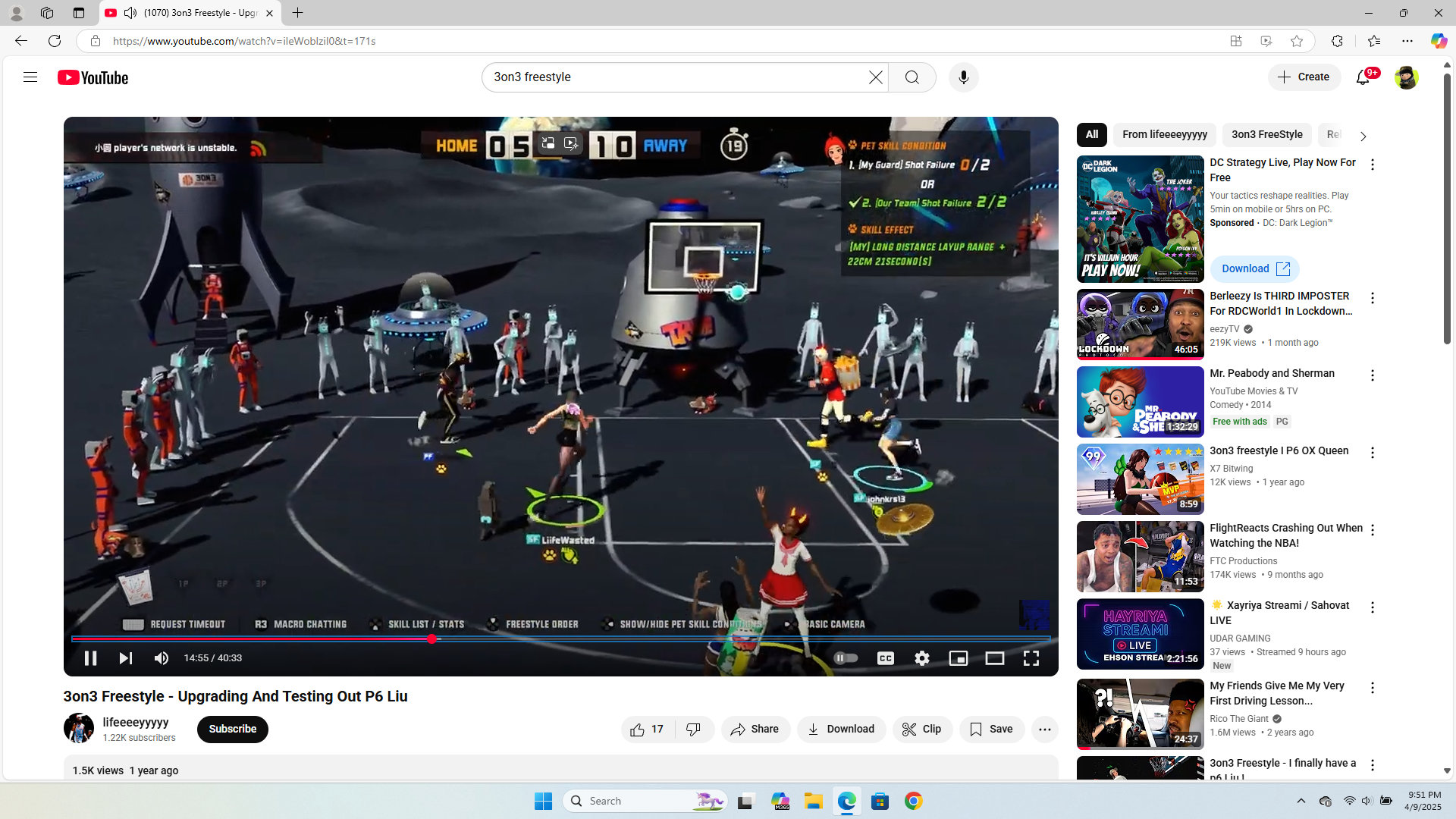Skip to the next video
Screen dimensions: 1456x819
126,658
